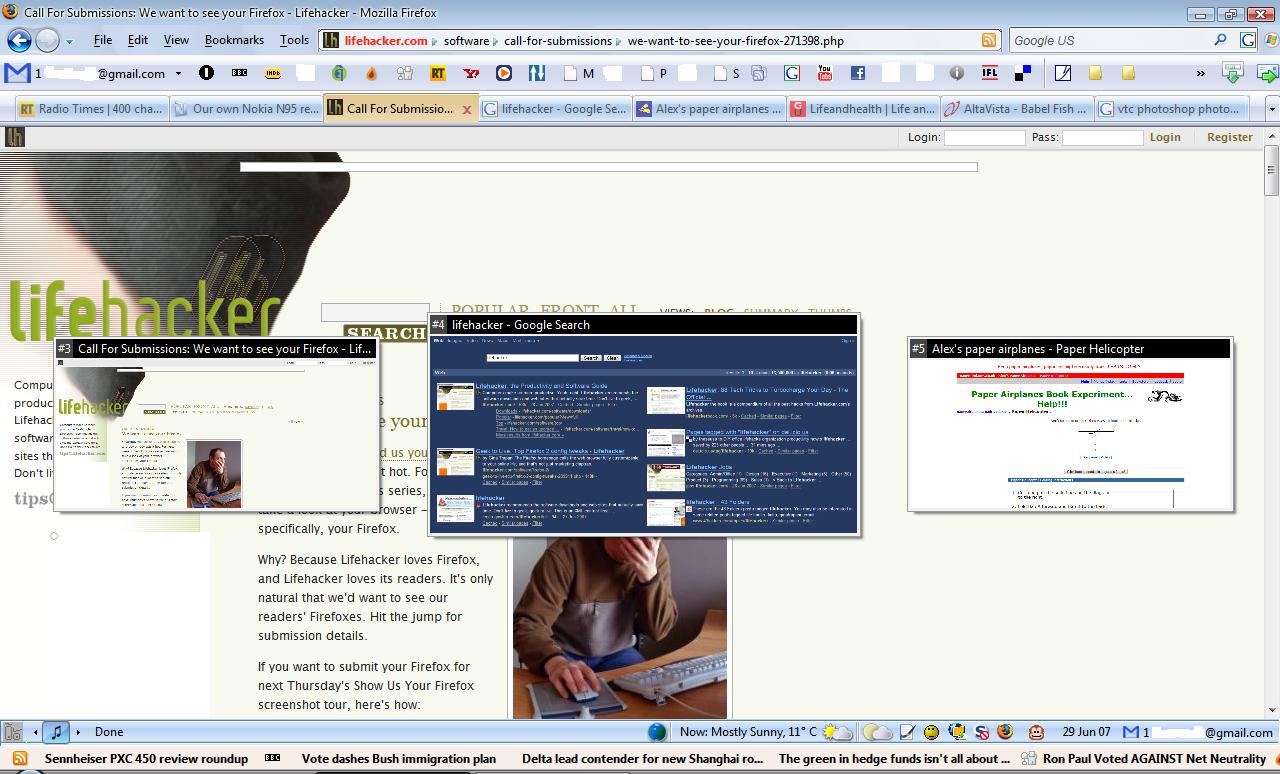
Task: Open the BBC bookmark icon
Action: (x=239, y=73)
